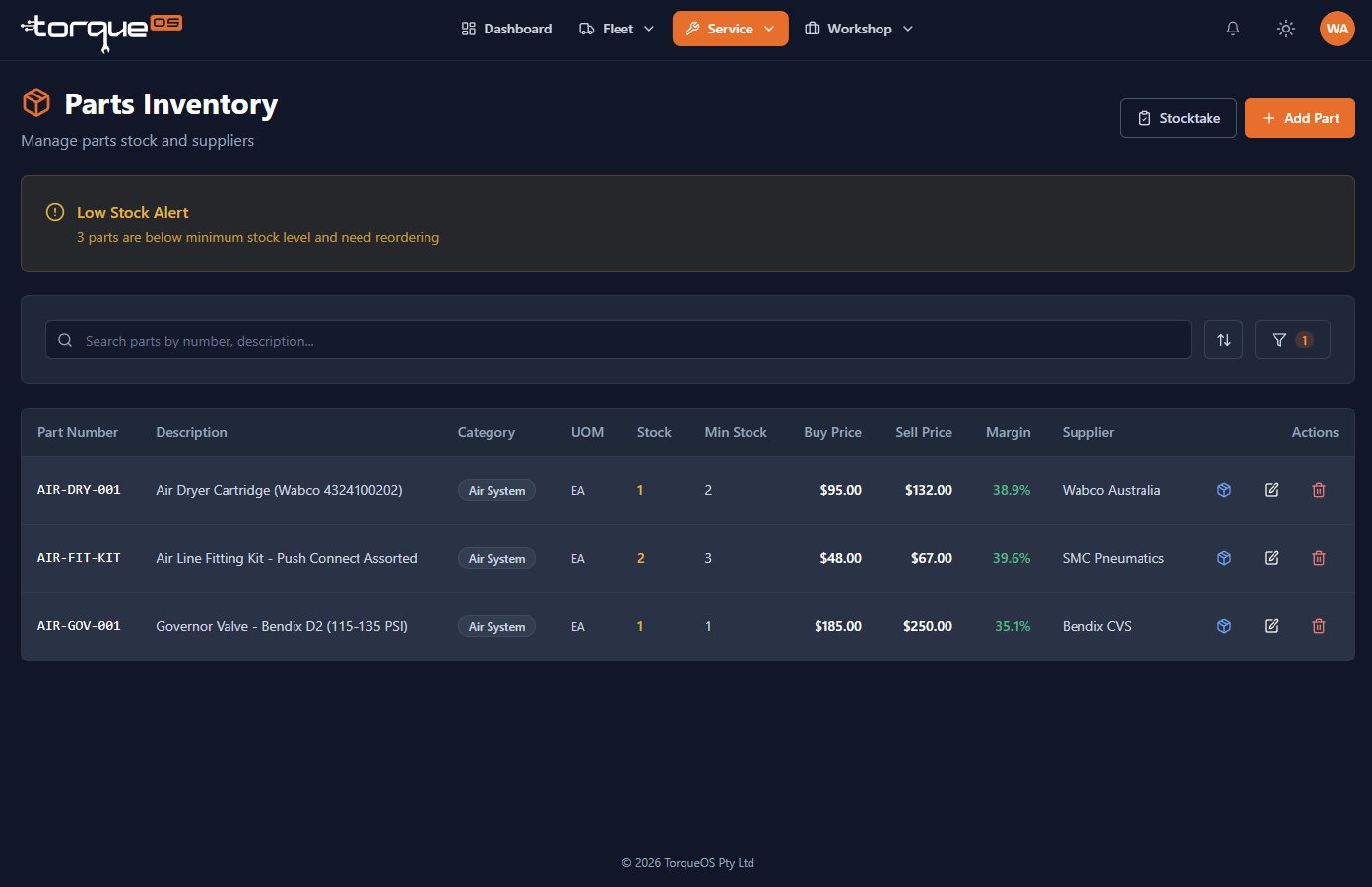
Task: Go to Dashboard
Action: pos(506,29)
